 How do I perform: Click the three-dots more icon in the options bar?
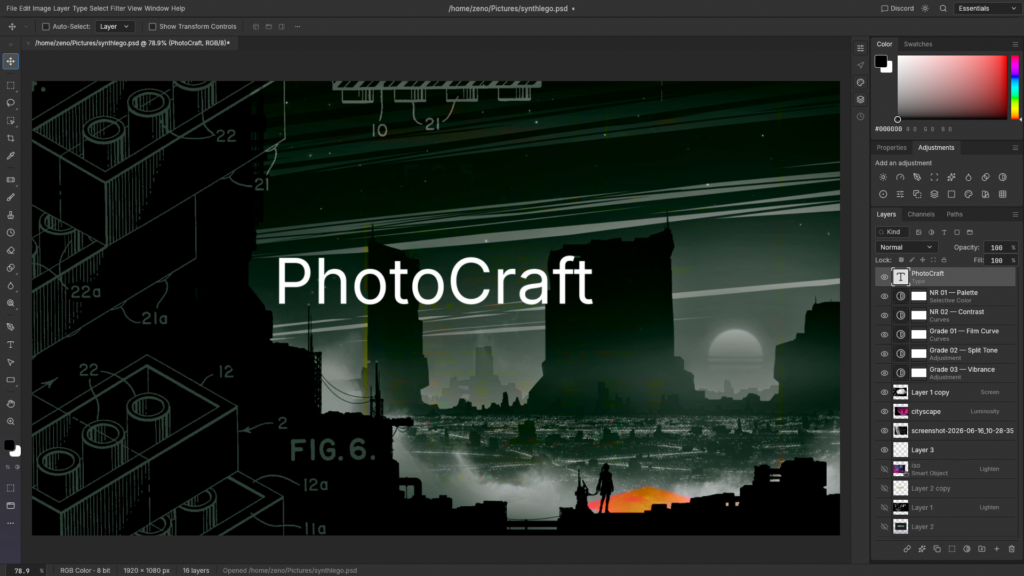point(297,27)
